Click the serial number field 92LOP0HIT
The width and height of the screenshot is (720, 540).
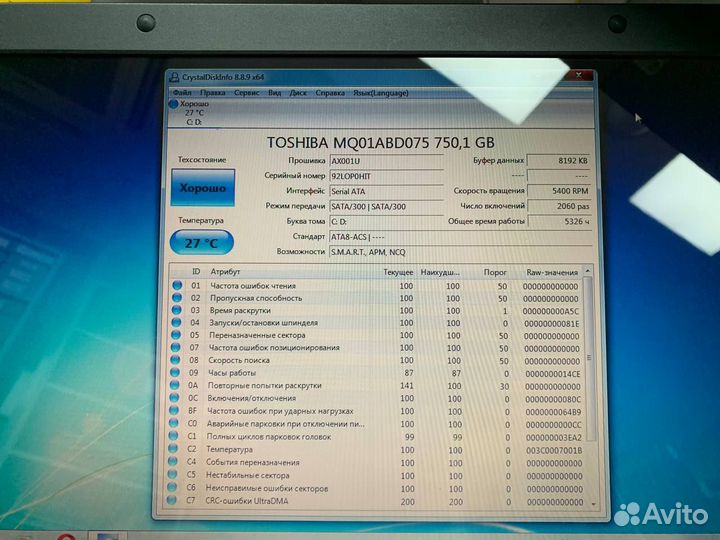(386, 176)
